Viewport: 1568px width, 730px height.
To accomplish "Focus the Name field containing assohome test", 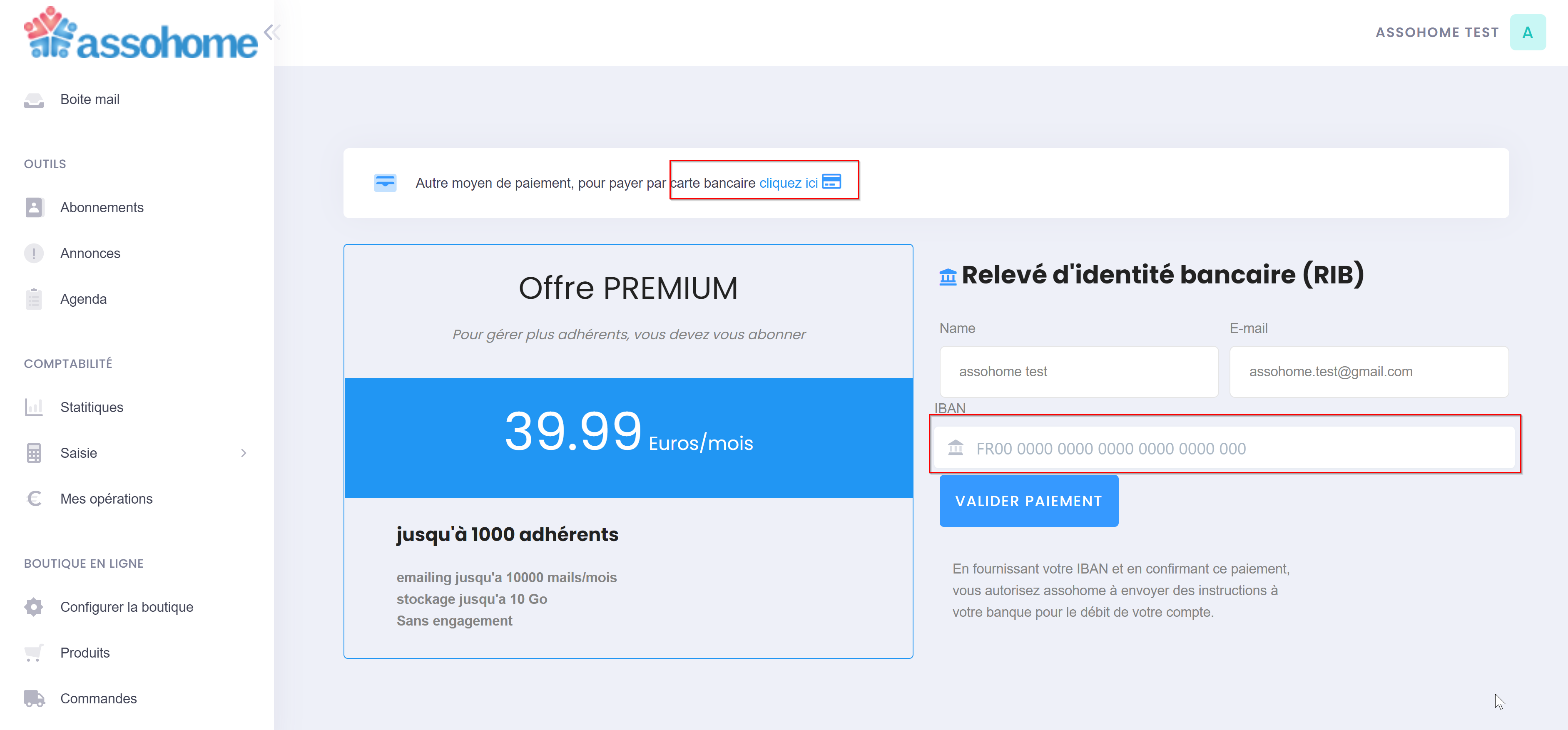I will 1079,372.
